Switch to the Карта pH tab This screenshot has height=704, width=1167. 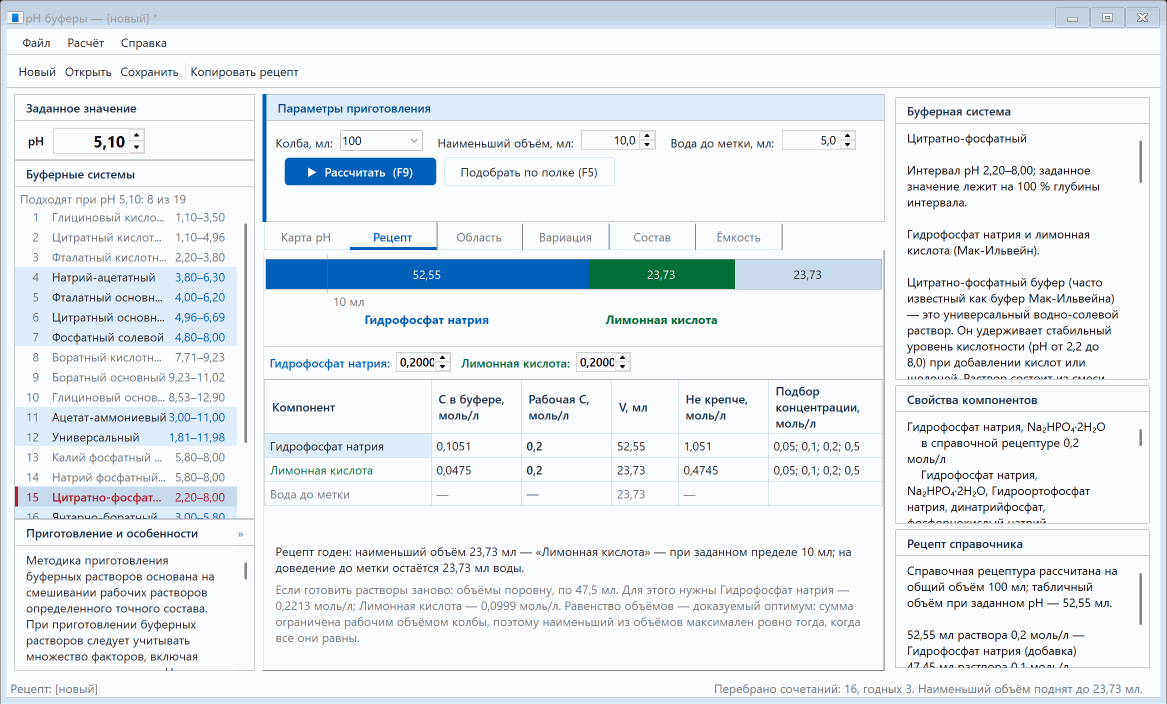tap(306, 237)
